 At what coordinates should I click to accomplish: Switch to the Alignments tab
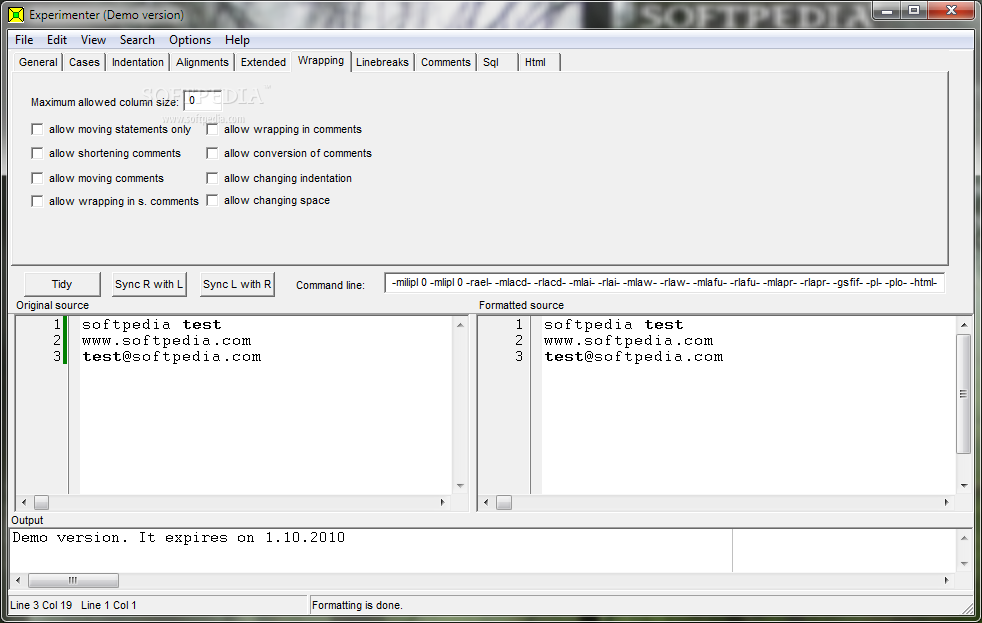click(x=202, y=62)
